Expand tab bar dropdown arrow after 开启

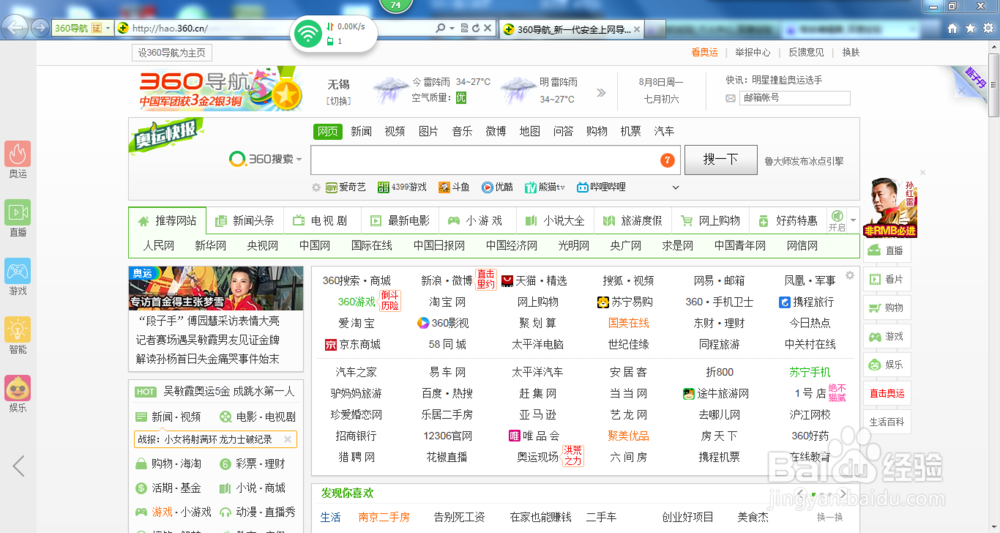coord(853,221)
